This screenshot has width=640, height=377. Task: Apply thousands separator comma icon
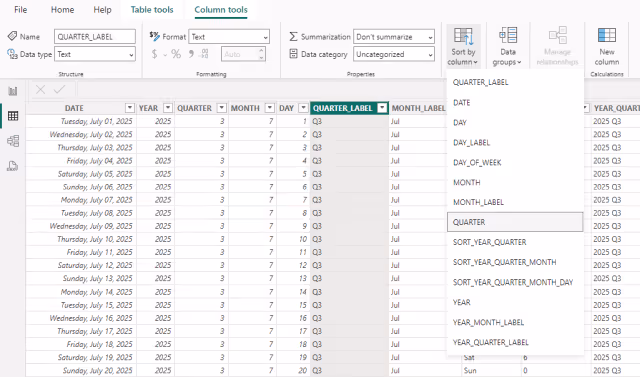[x=191, y=54]
